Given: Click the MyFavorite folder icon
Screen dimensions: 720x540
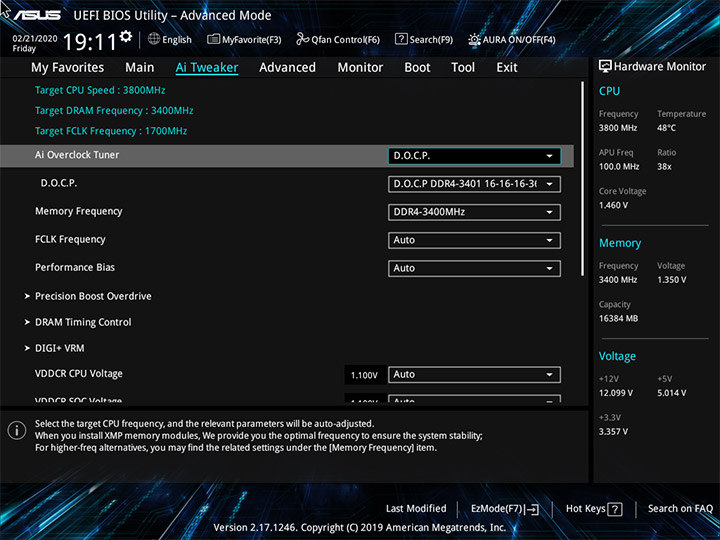Looking at the screenshot, I should 213,39.
